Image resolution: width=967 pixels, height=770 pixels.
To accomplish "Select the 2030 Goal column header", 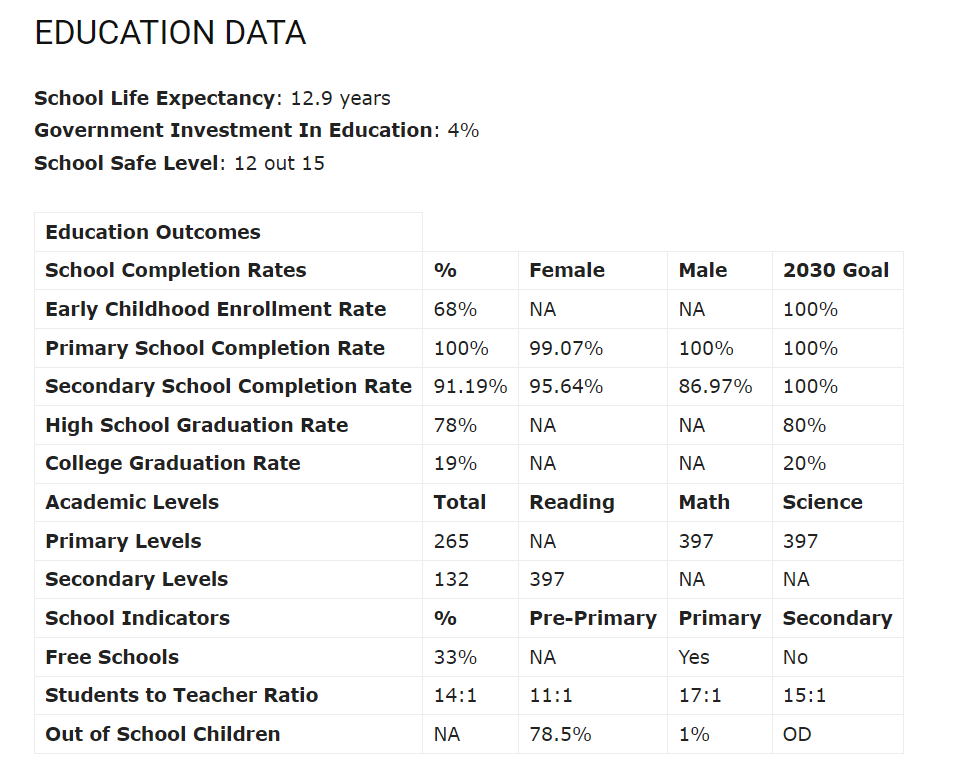I will pyautogui.click(x=835, y=270).
